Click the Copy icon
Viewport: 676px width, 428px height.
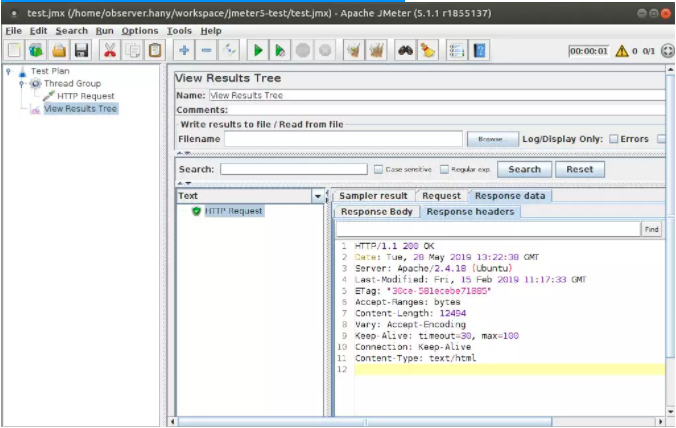click(x=132, y=50)
